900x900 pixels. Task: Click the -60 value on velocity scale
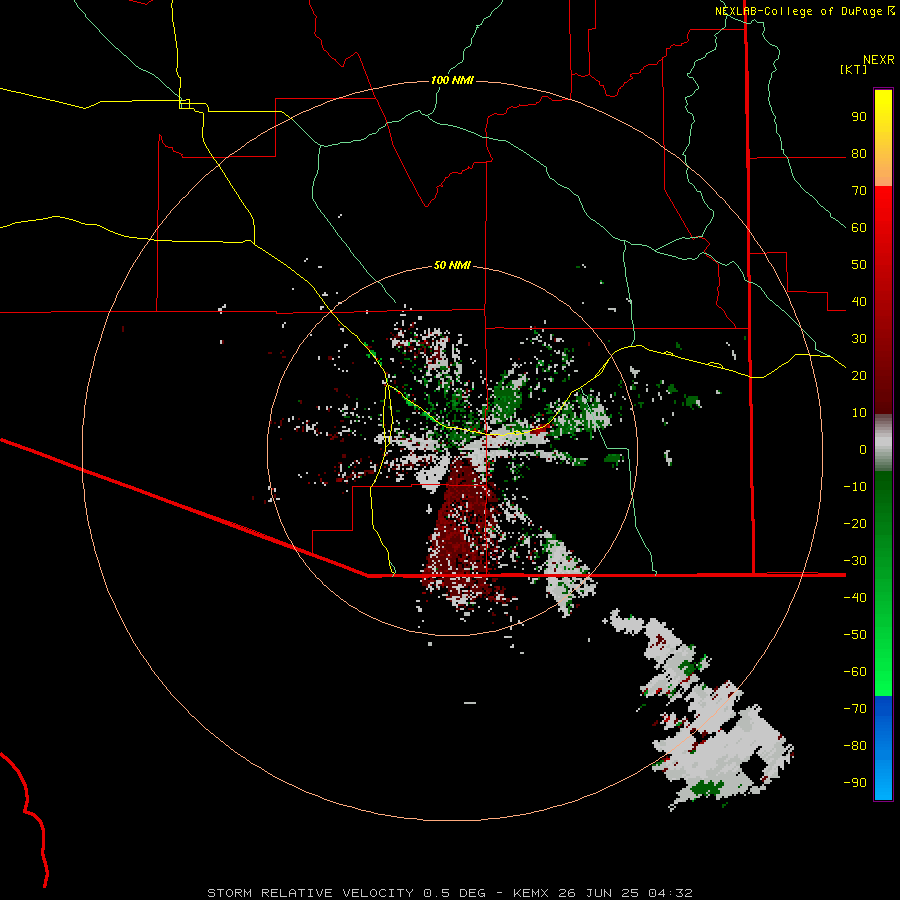click(855, 672)
